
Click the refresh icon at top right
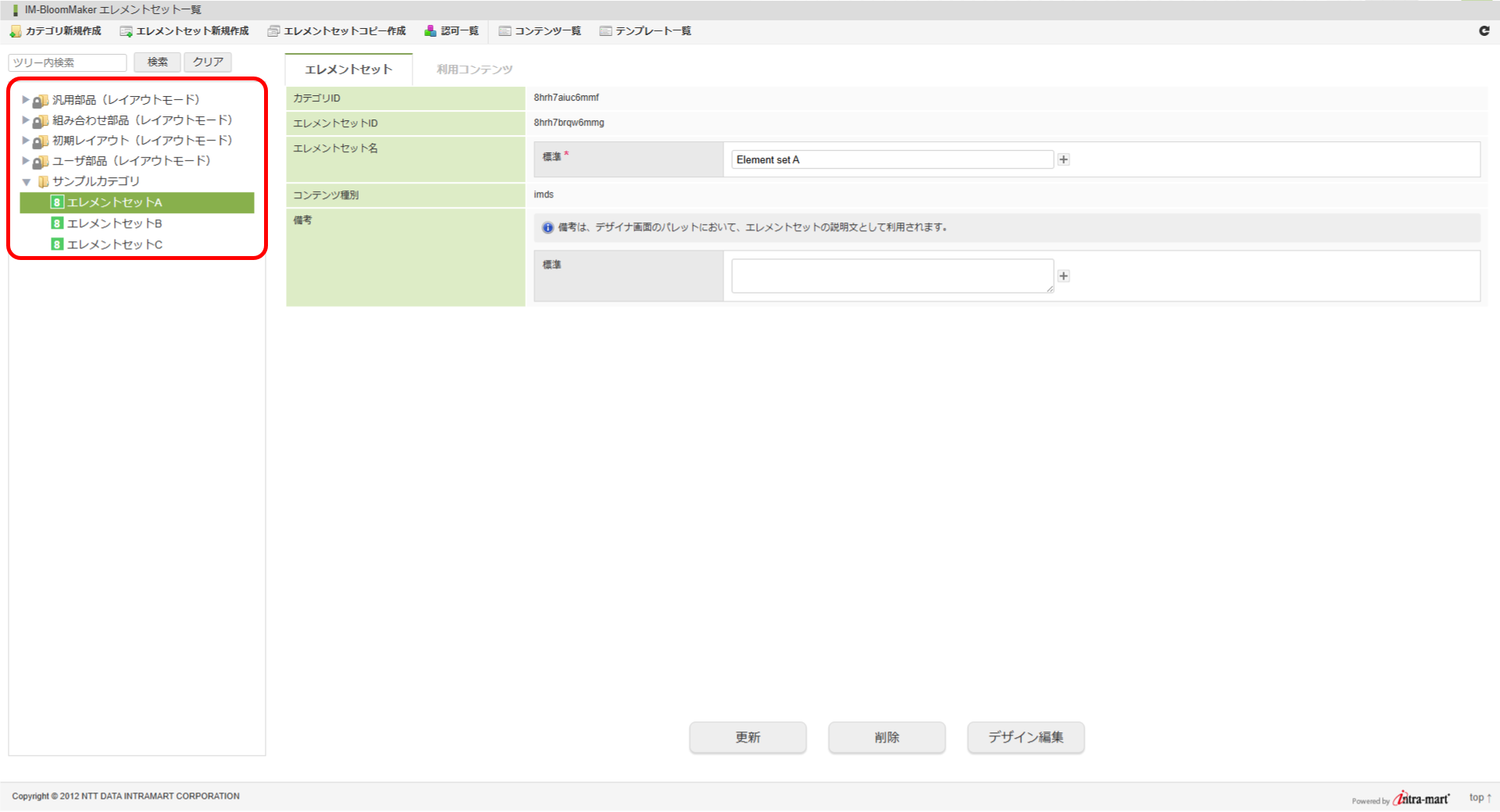[1484, 31]
